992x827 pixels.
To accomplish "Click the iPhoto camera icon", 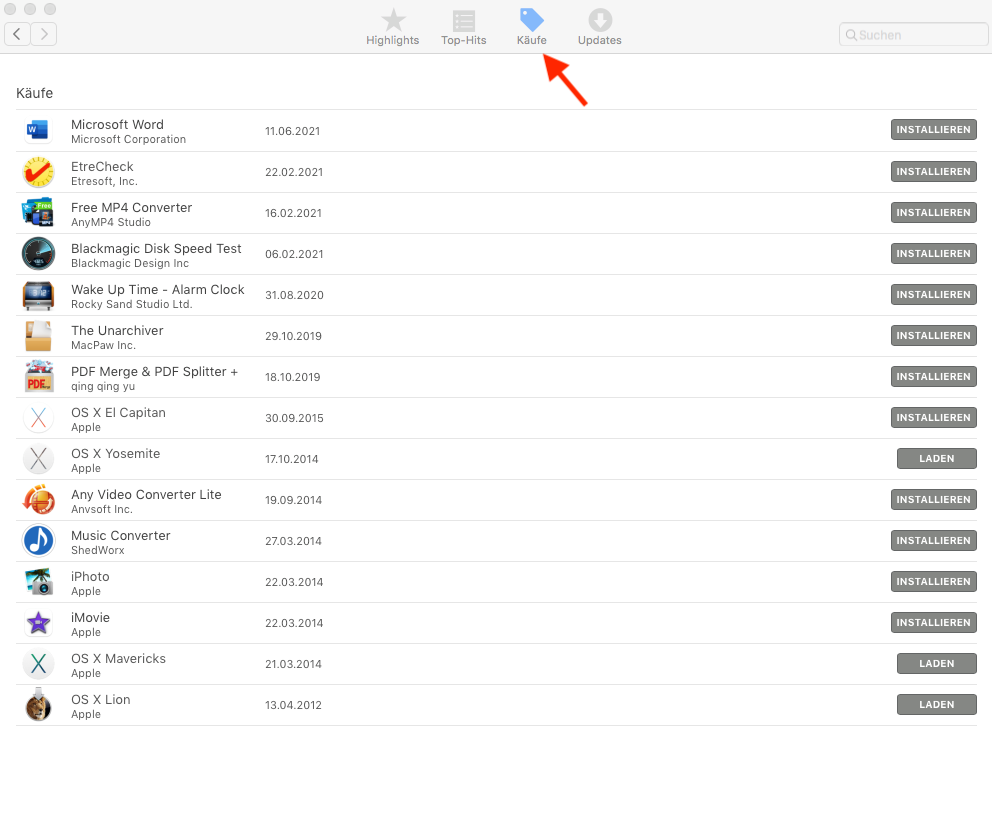I will 38,582.
